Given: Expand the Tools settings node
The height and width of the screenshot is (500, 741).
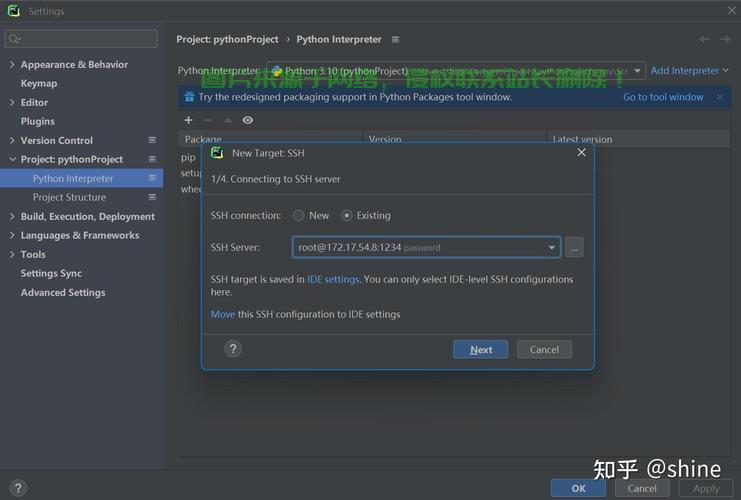Looking at the screenshot, I should 12,254.
